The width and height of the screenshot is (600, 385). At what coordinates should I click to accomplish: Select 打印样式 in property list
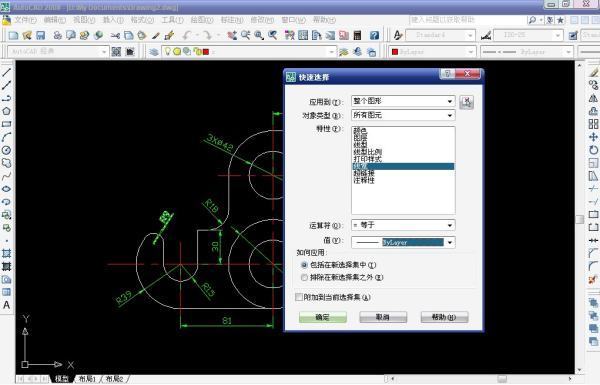367,159
